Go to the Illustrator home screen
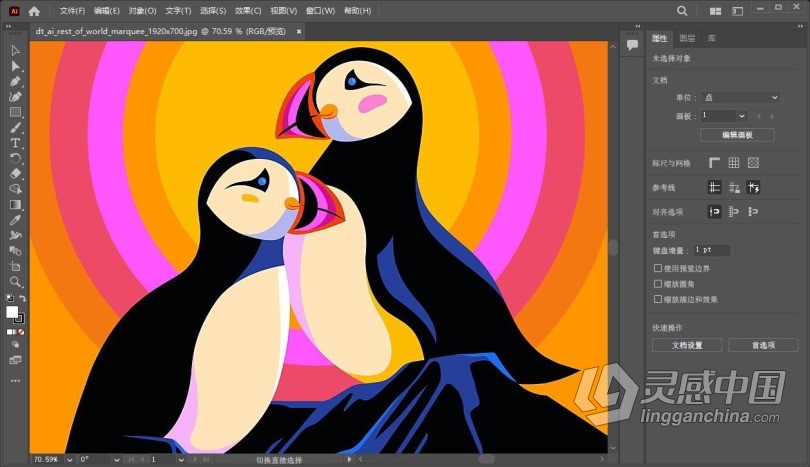 34,11
